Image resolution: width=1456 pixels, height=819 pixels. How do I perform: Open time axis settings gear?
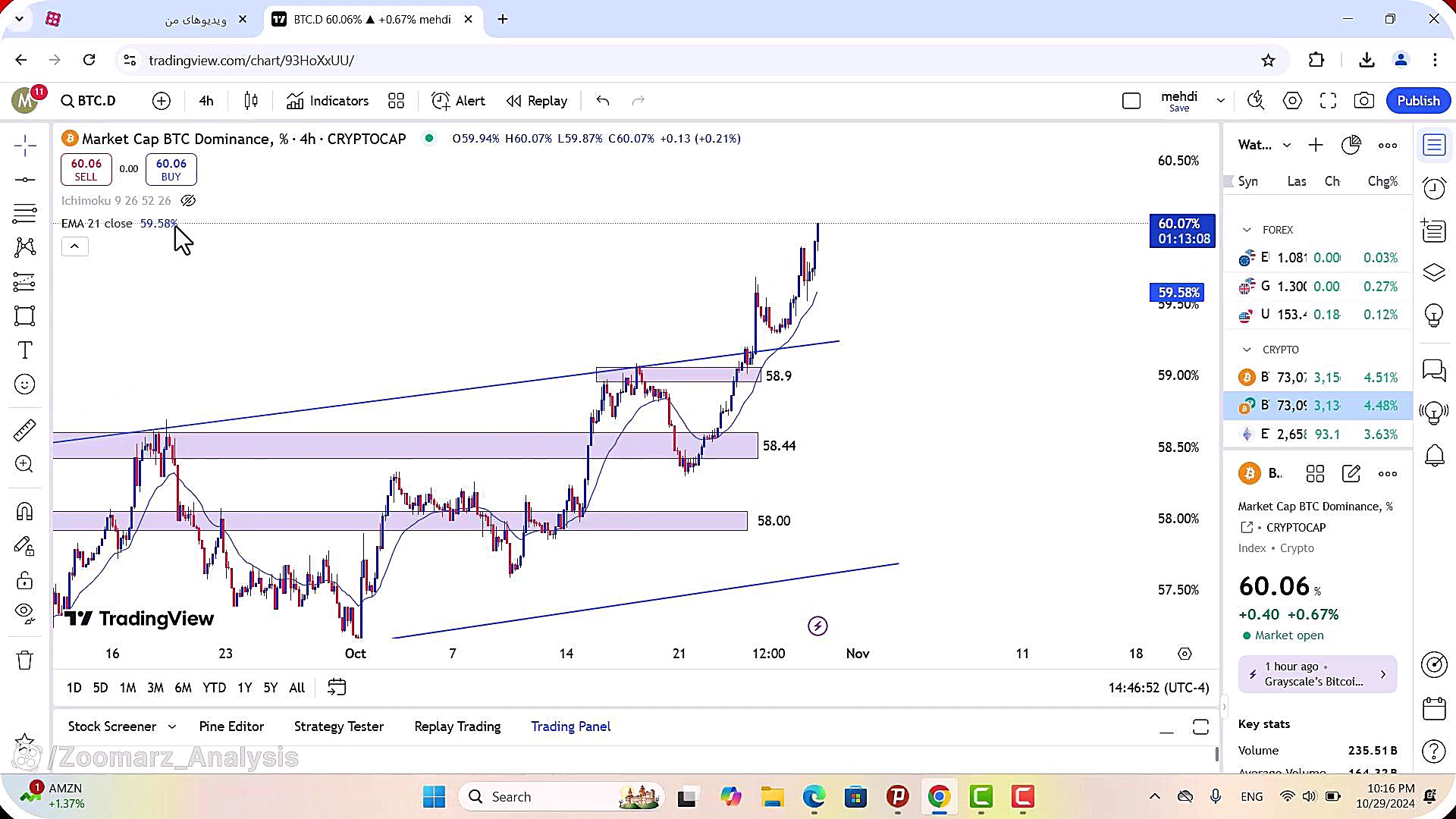pos(1185,654)
